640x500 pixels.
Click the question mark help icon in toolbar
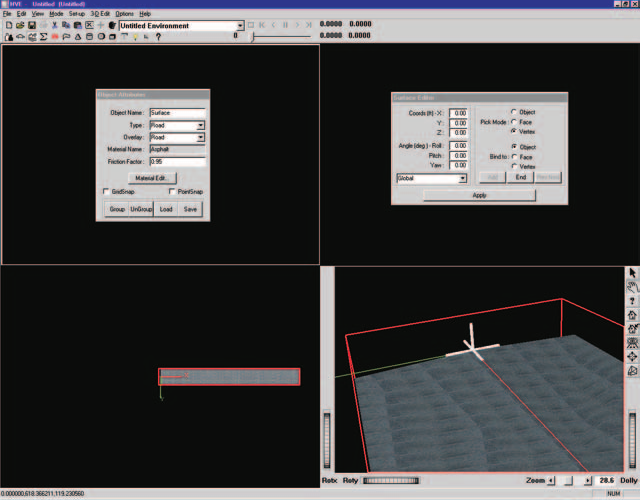(x=158, y=37)
